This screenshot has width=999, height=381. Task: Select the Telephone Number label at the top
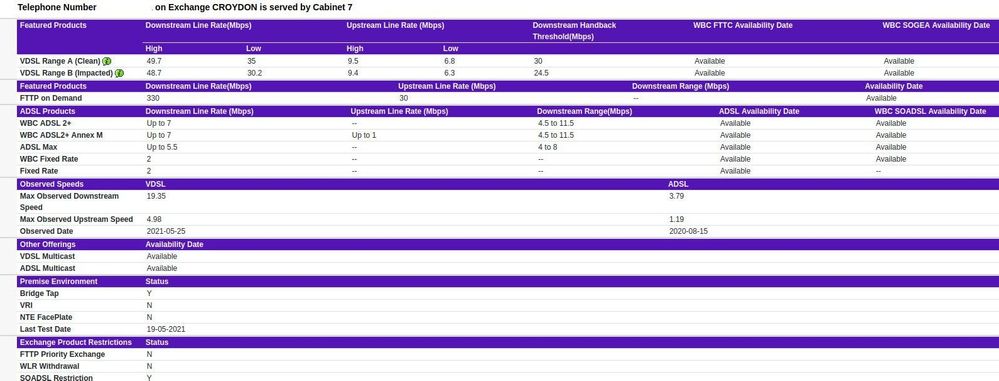tap(57, 8)
